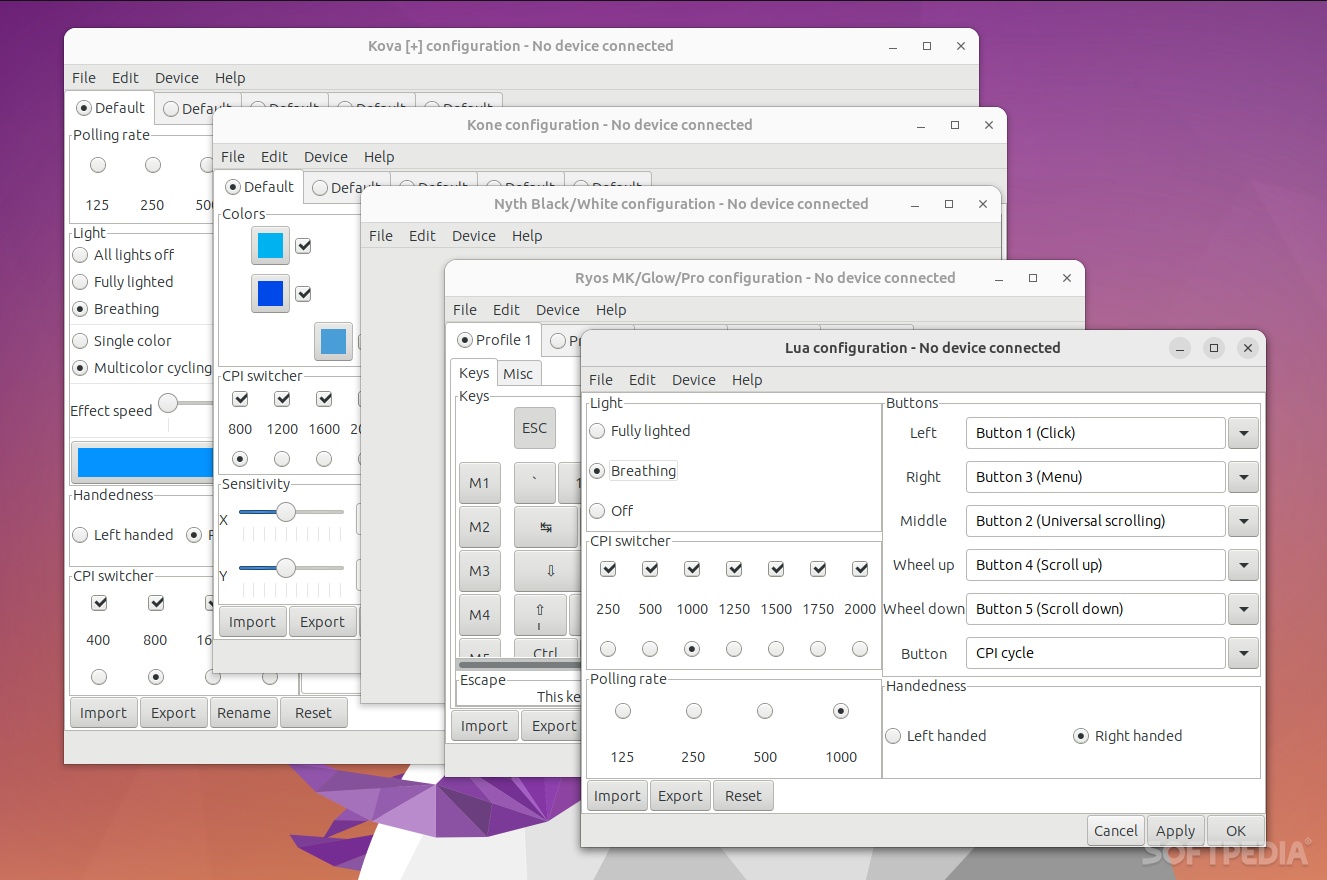The height and width of the screenshot is (880, 1327).
Task: Switch to Keys tab in Ryos window
Action: coord(474,373)
